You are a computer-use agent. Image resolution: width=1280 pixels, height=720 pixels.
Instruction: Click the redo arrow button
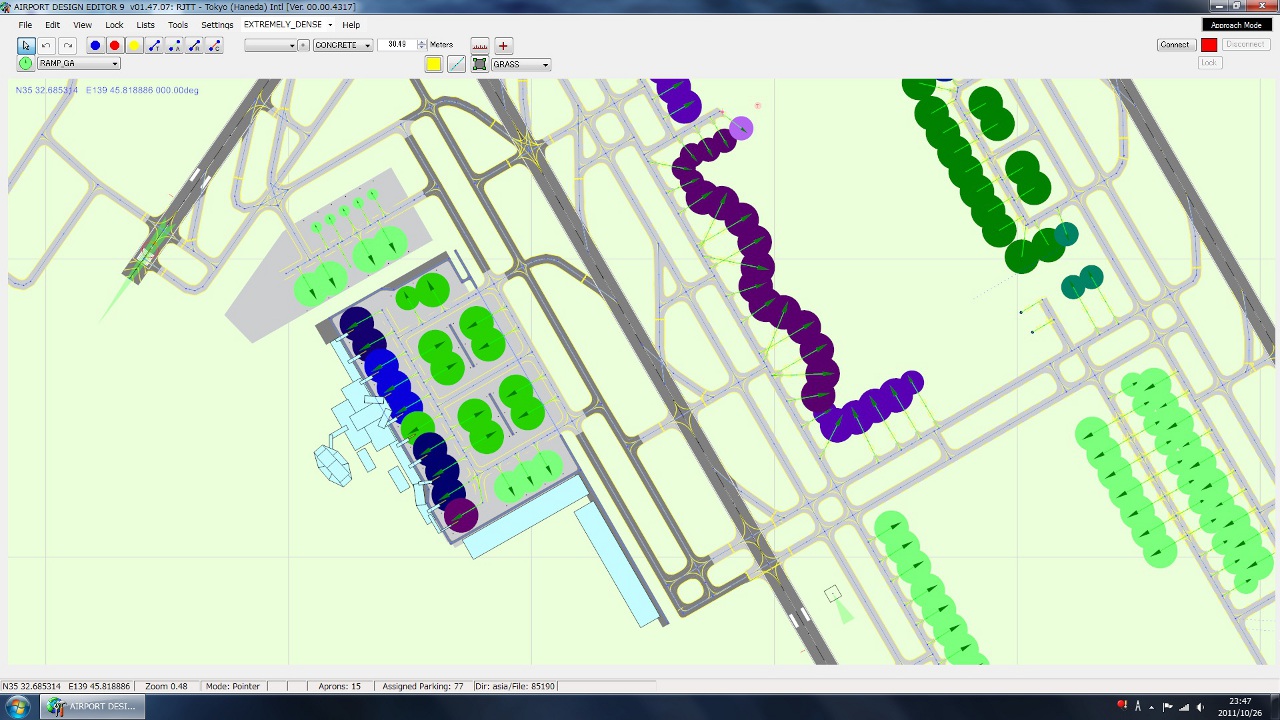67,45
